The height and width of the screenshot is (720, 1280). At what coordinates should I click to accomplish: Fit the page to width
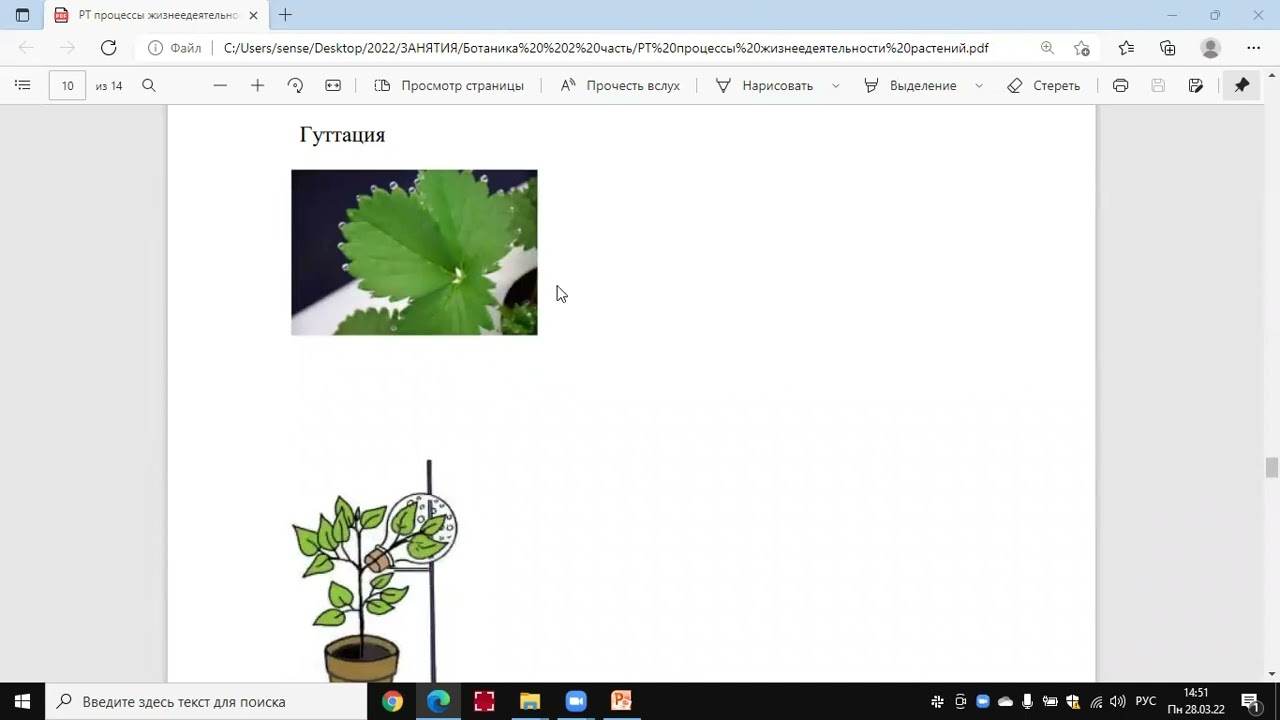tap(333, 86)
